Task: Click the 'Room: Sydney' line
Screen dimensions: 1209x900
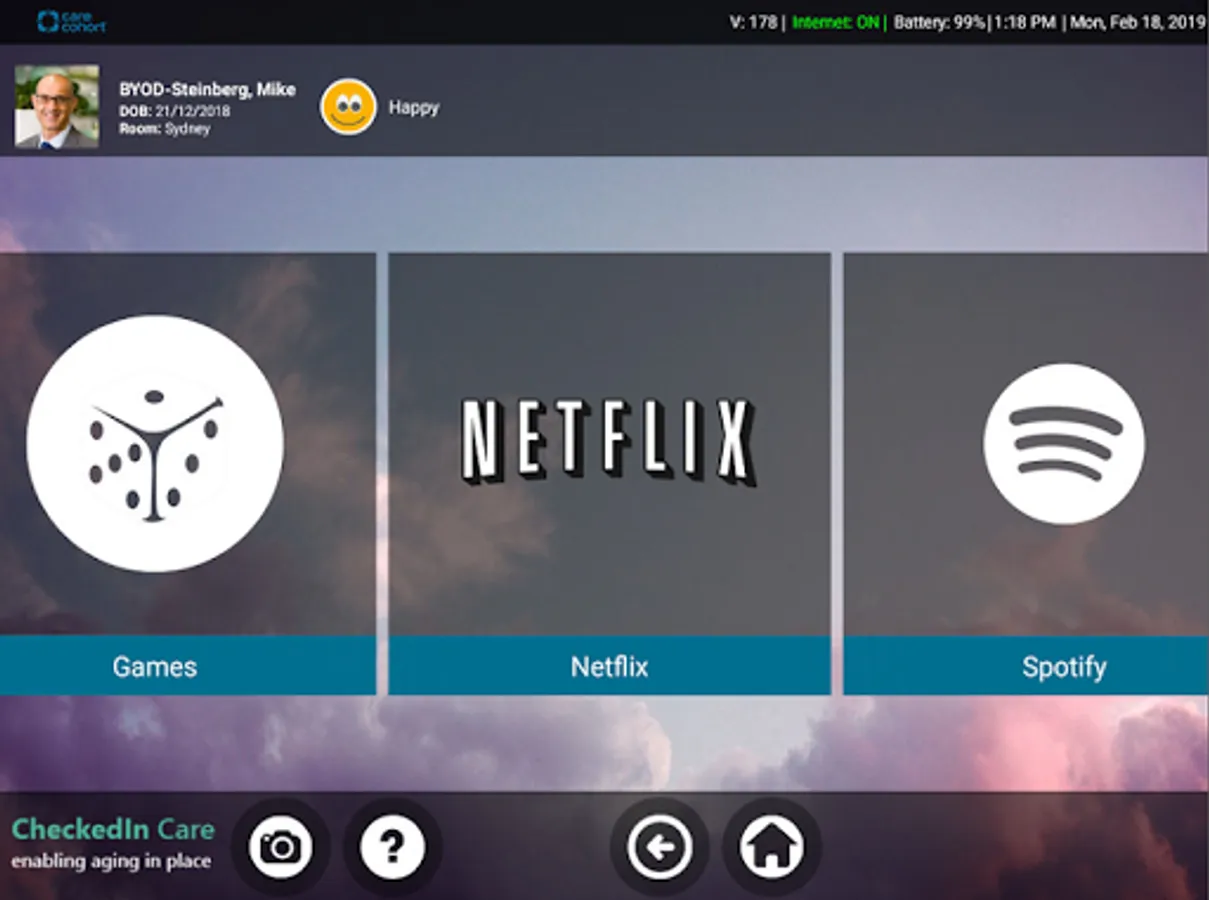Action: tap(164, 129)
